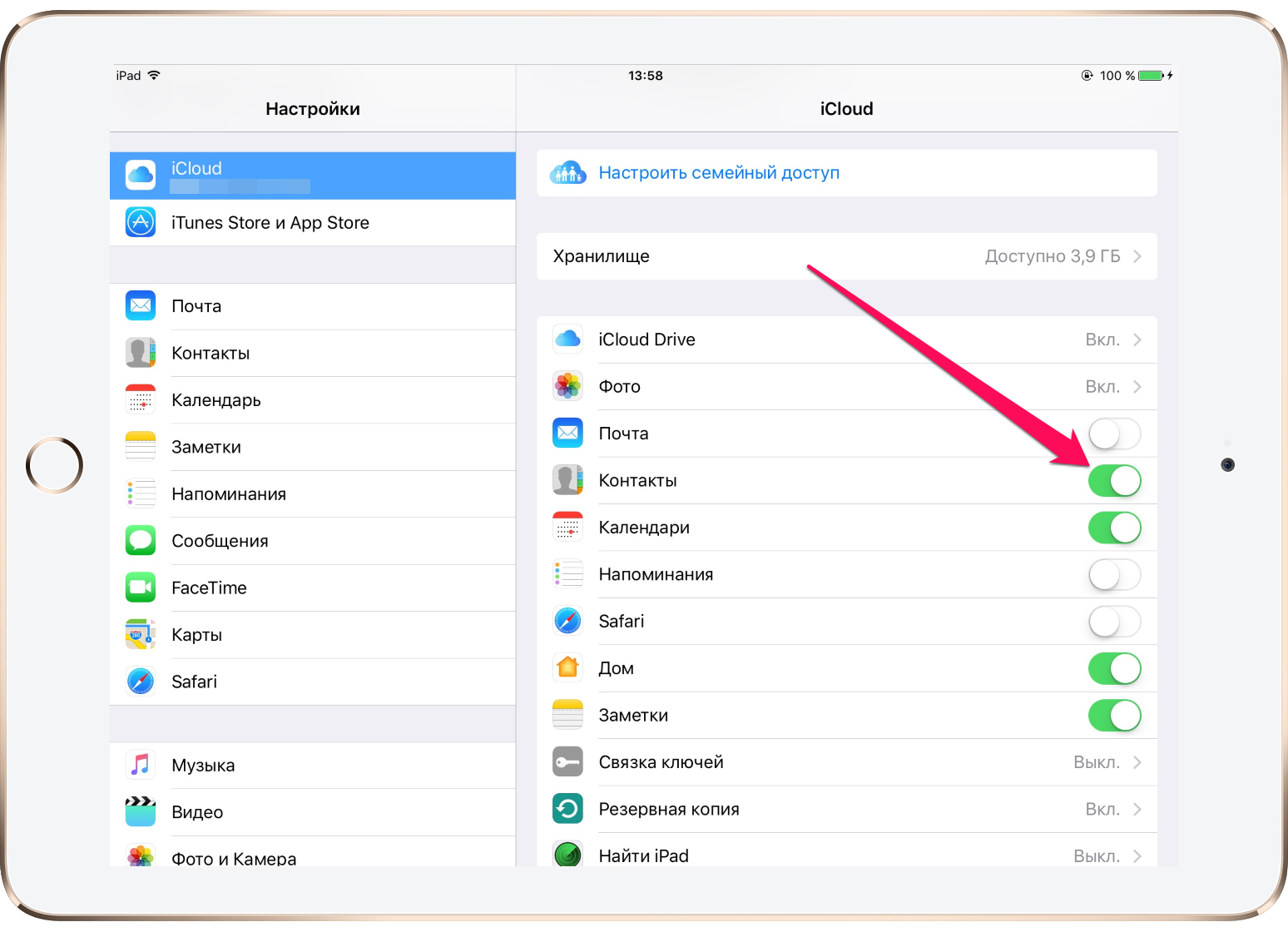Tap the Напоминания icon in sidebar
Screen dimensions: 1288x932
click(141, 493)
